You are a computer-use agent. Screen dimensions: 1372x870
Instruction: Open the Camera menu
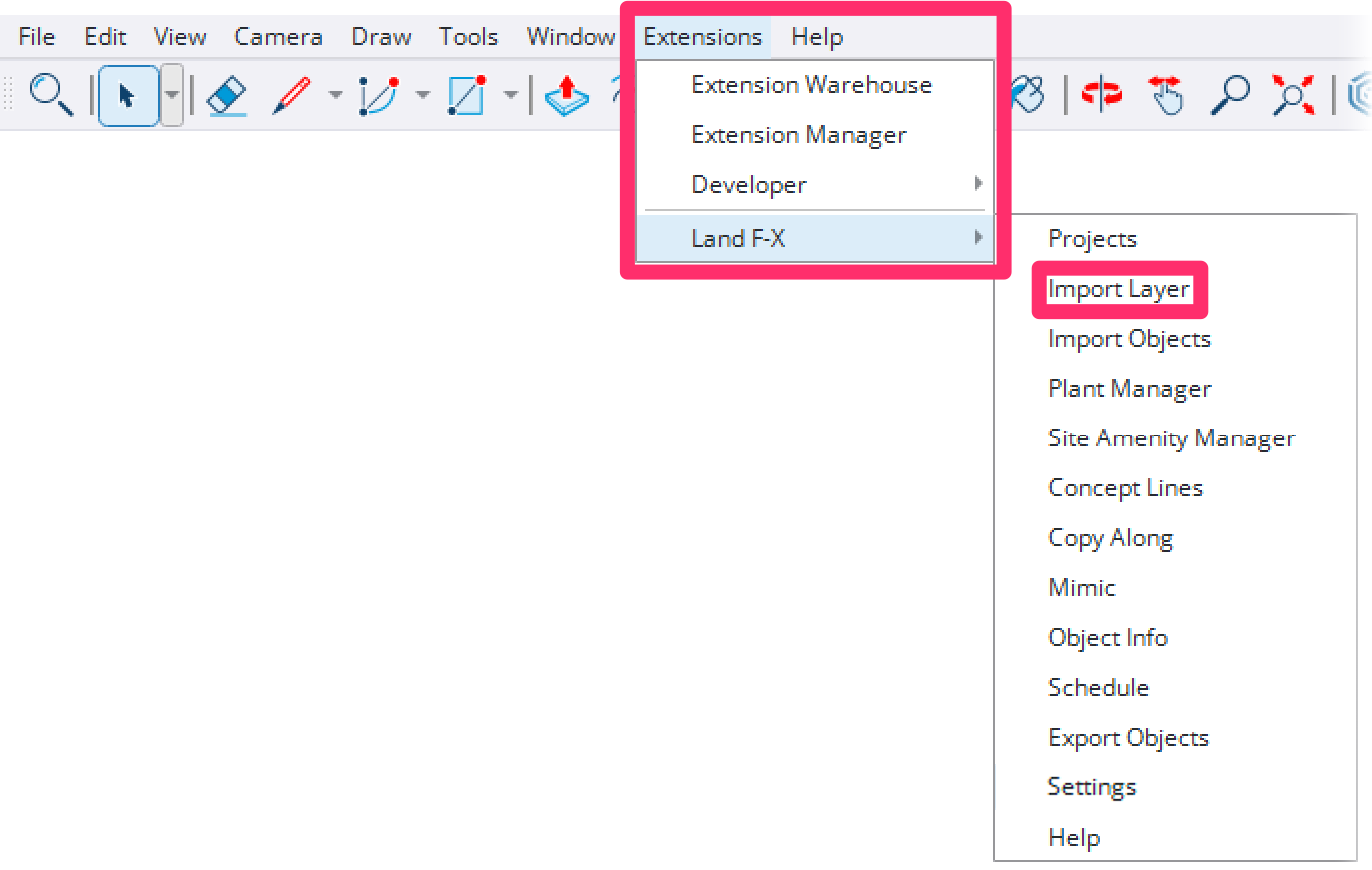(278, 37)
